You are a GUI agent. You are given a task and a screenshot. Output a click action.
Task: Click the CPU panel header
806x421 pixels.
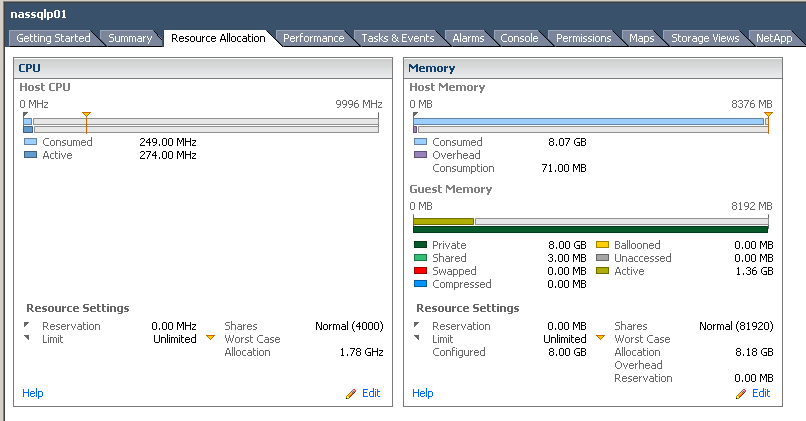(x=203, y=68)
